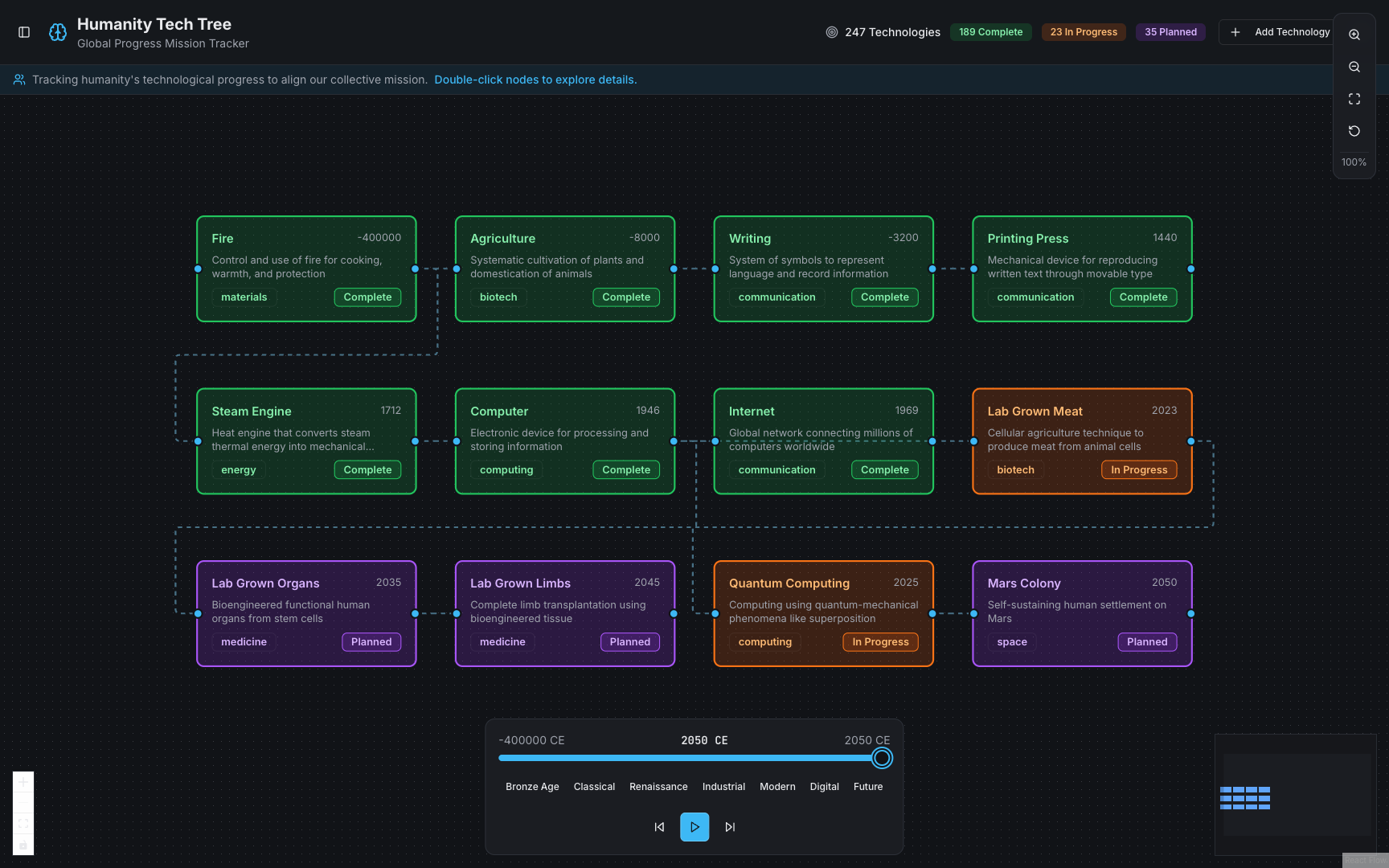The image size is (1389, 868).
Task: Zoom in with the magnifier-plus icon
Action: 1354,35
